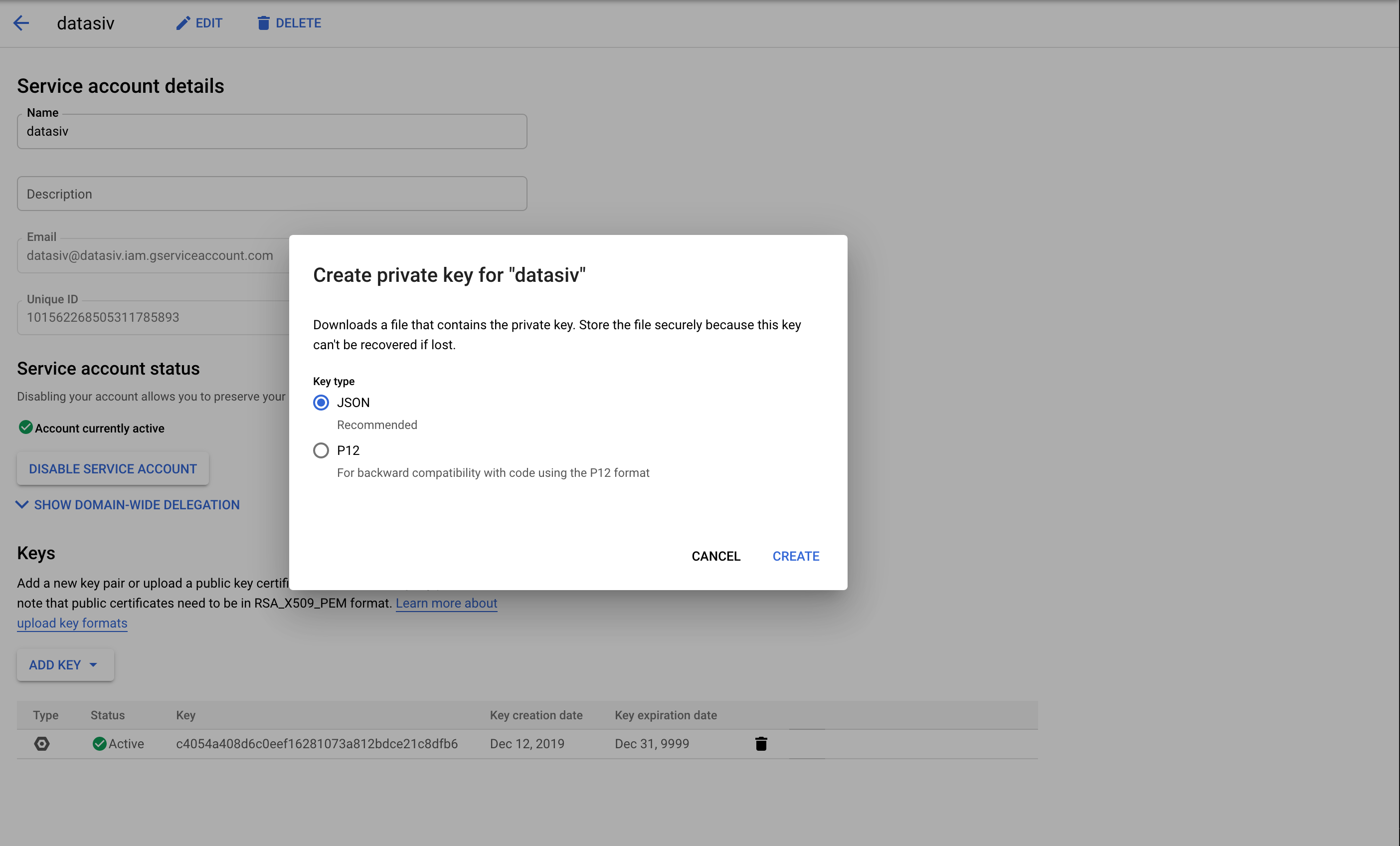Select the P12 key type radio button

coord(321,450)
